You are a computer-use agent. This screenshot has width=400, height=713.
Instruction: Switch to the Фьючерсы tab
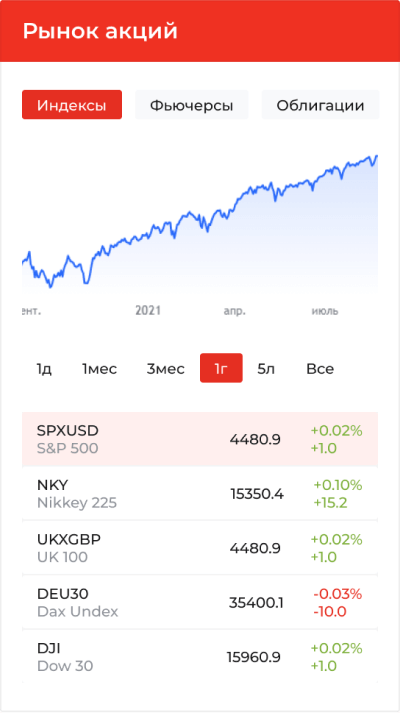pos(191,105)
